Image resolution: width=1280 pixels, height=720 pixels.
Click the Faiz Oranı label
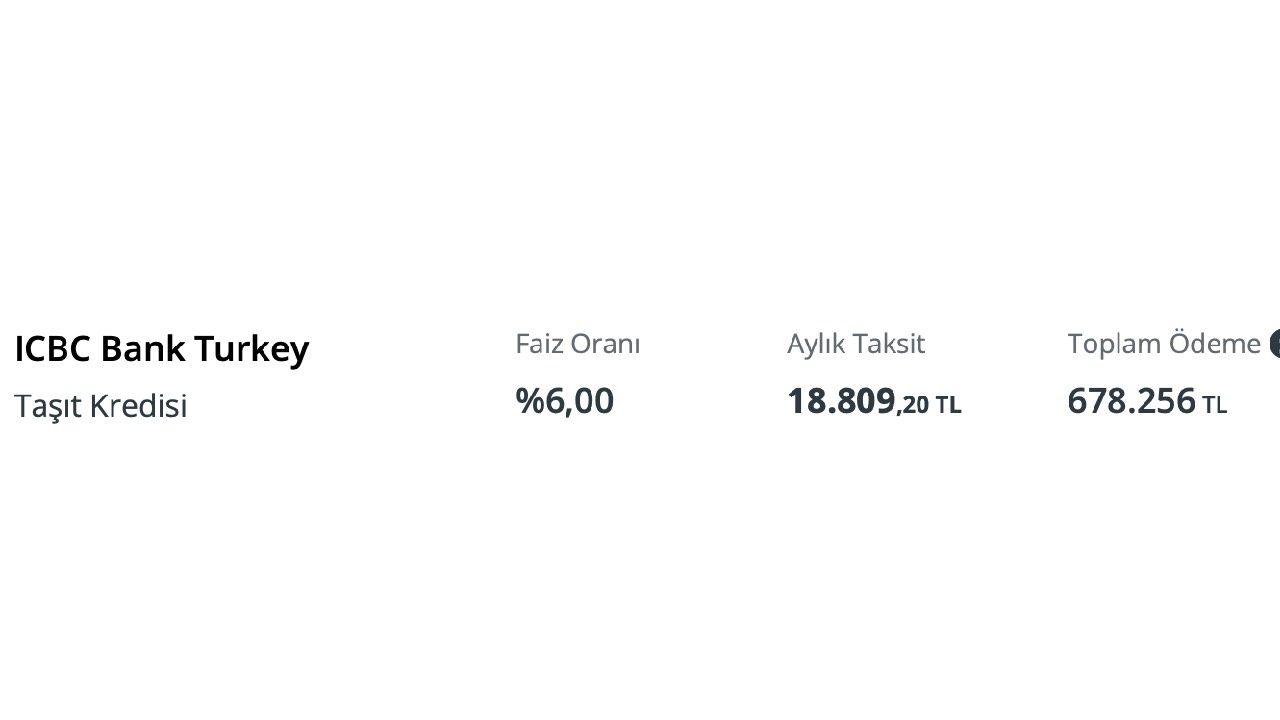pos(577,344)
